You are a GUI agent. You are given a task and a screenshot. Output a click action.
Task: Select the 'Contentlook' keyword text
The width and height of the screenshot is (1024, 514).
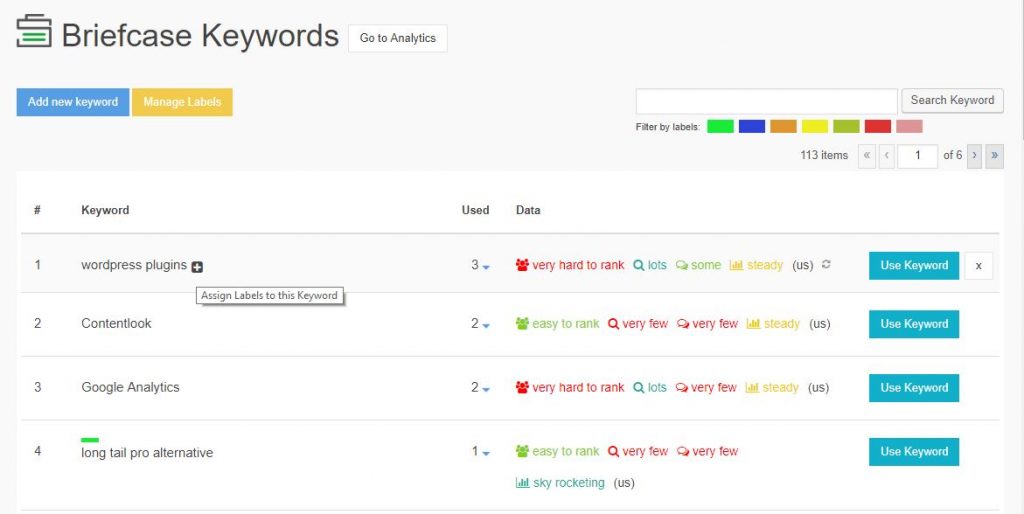click(x=116, y=323)
